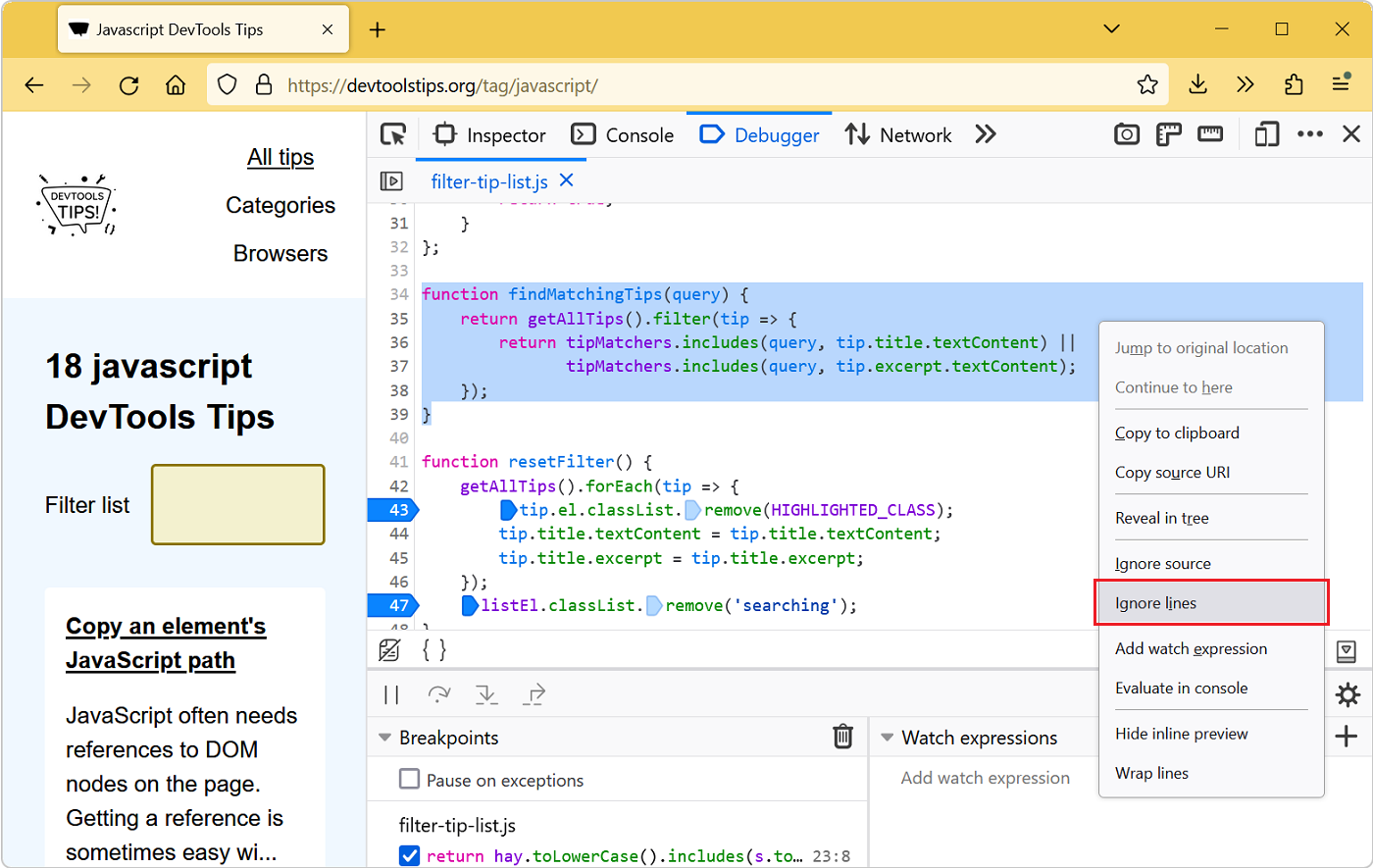This screenshot has height=868, width=1373.
Task: Click the Filter list input box
Action: coord(237,504)
